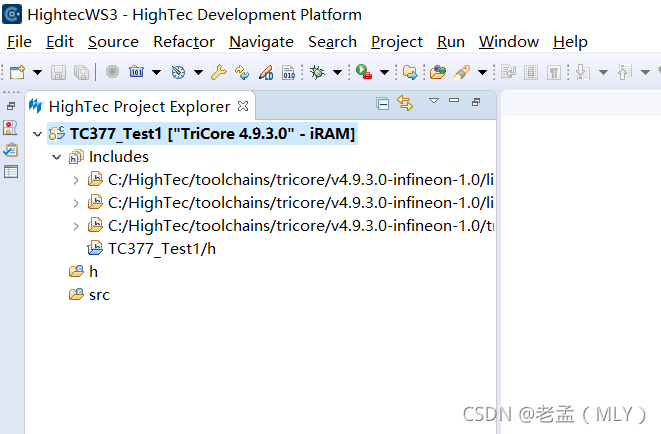Viewport: 661px width, 434px height.
Task: Open the Run menu
Action: click(x=451, y=42)
